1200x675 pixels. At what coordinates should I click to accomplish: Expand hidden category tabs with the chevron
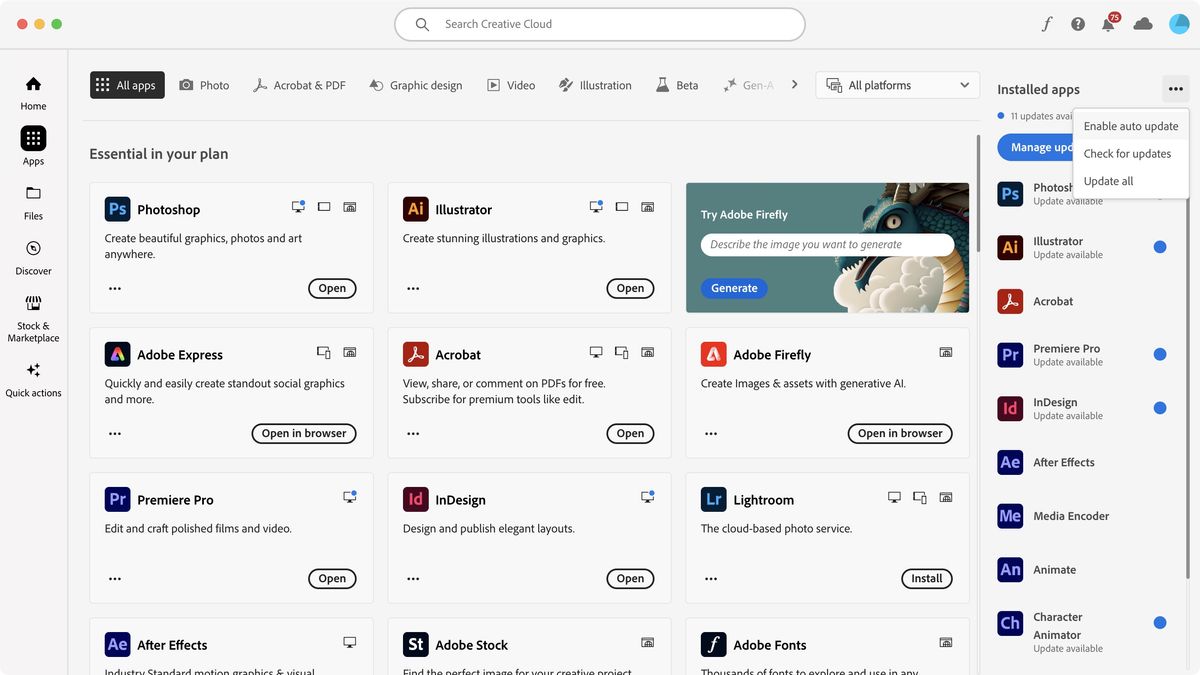[794, 85]
